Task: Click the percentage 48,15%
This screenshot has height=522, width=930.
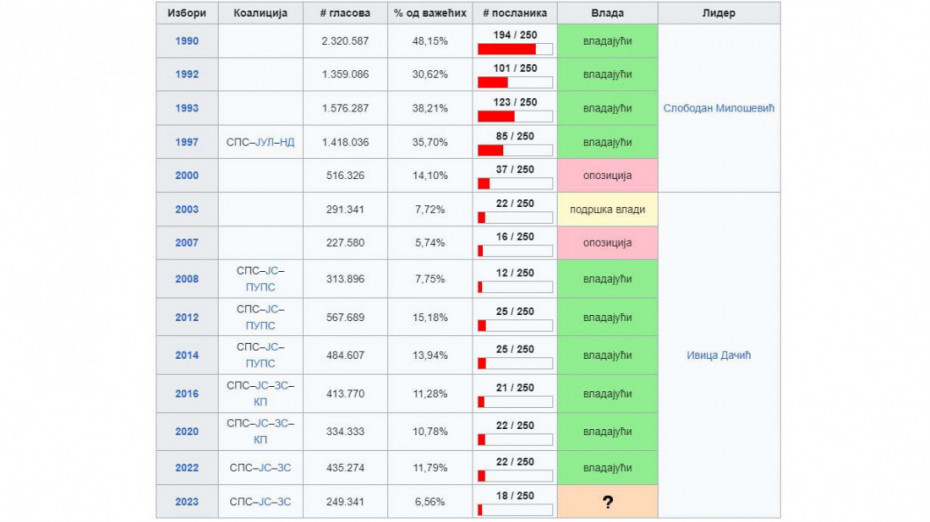Action: (x=430, y=41)
